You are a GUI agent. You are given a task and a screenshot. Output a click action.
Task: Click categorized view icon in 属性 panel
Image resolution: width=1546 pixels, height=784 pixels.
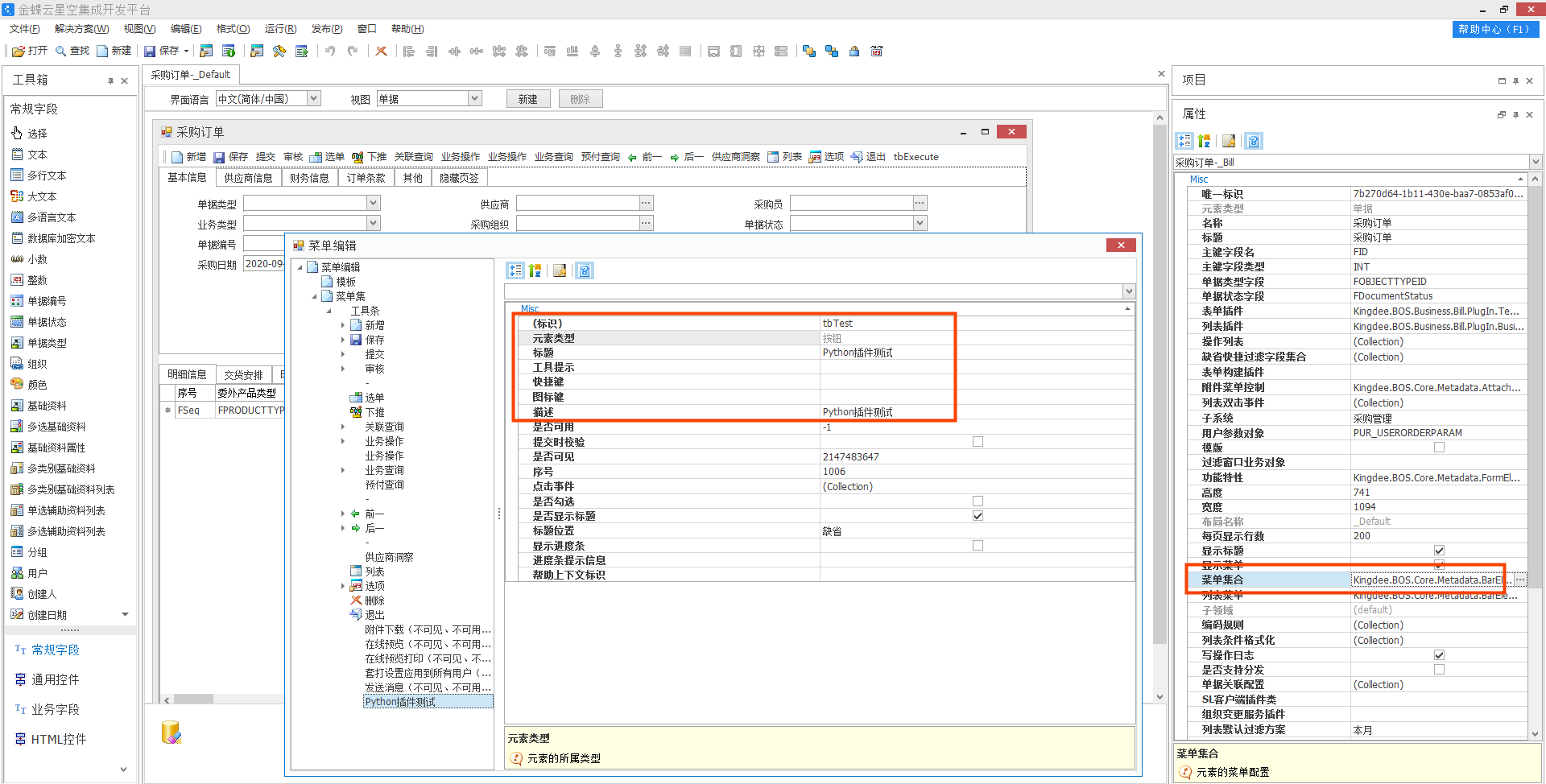[x=1184, y=141]
